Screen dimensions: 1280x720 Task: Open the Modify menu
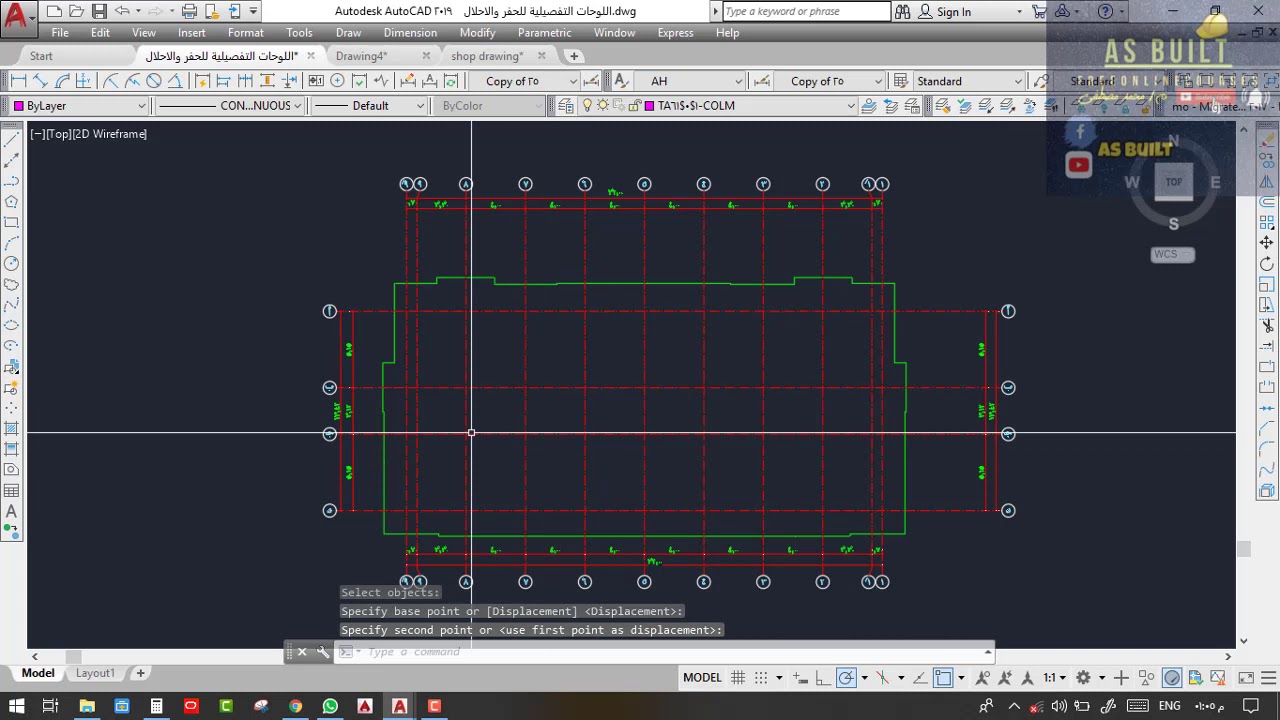pos(477,33)
